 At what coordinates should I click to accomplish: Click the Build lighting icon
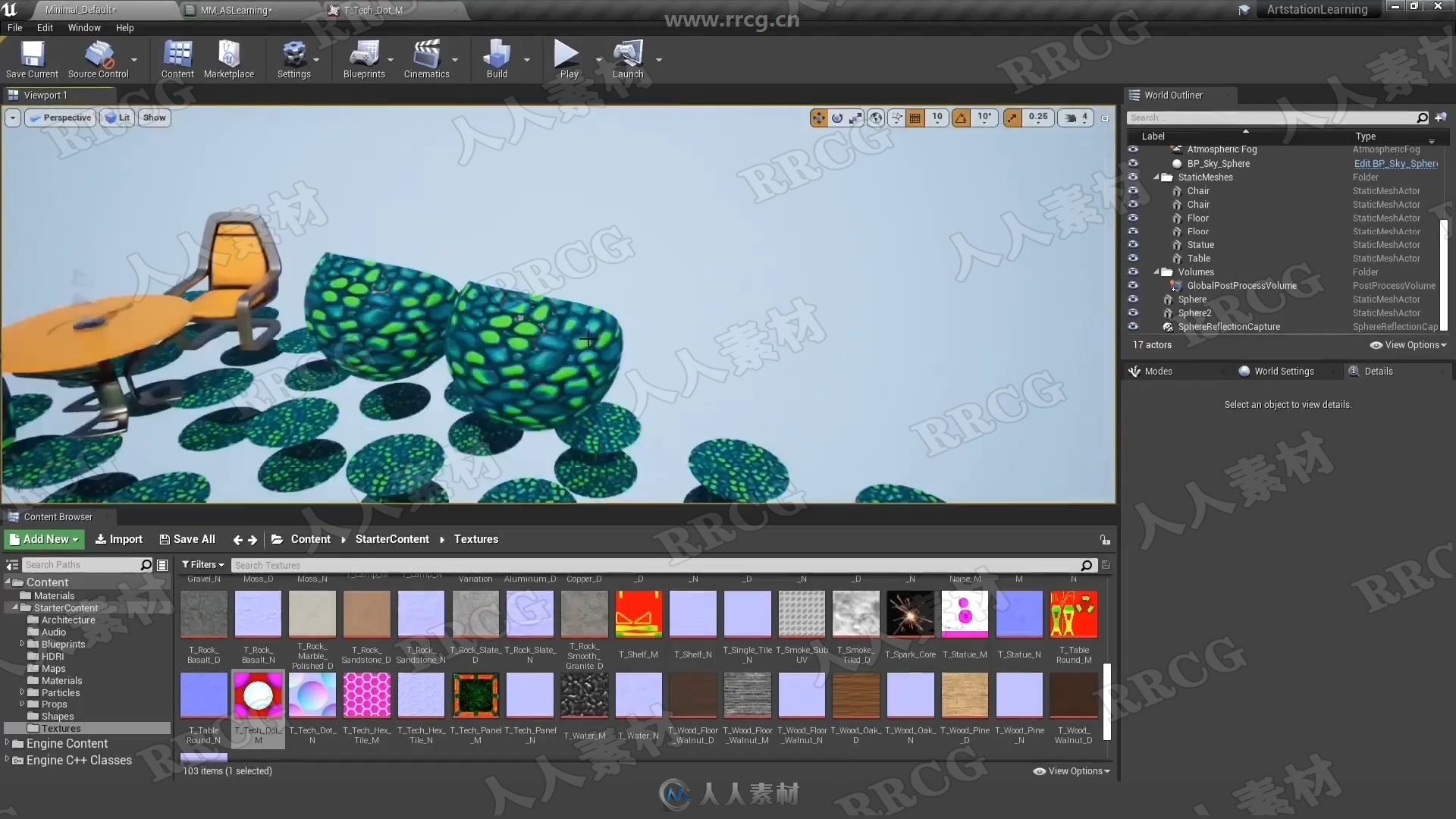pos(497,55)
